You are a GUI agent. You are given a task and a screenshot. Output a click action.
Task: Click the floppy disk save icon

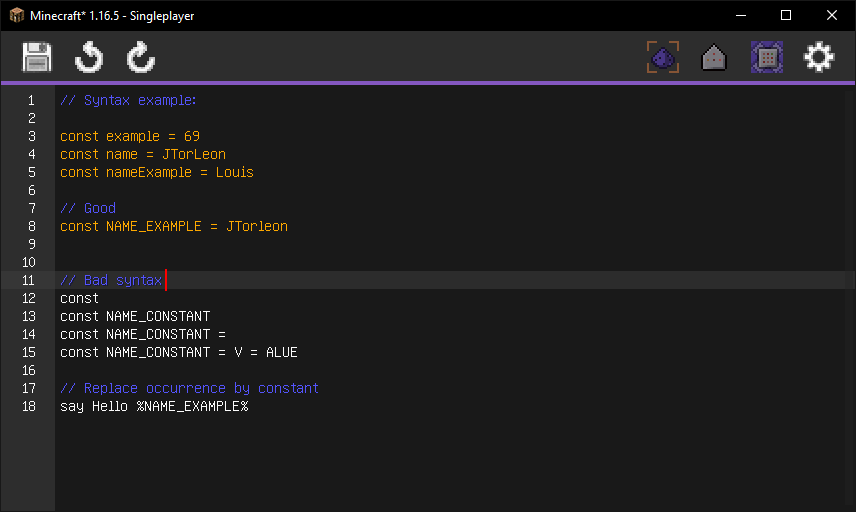37,57
